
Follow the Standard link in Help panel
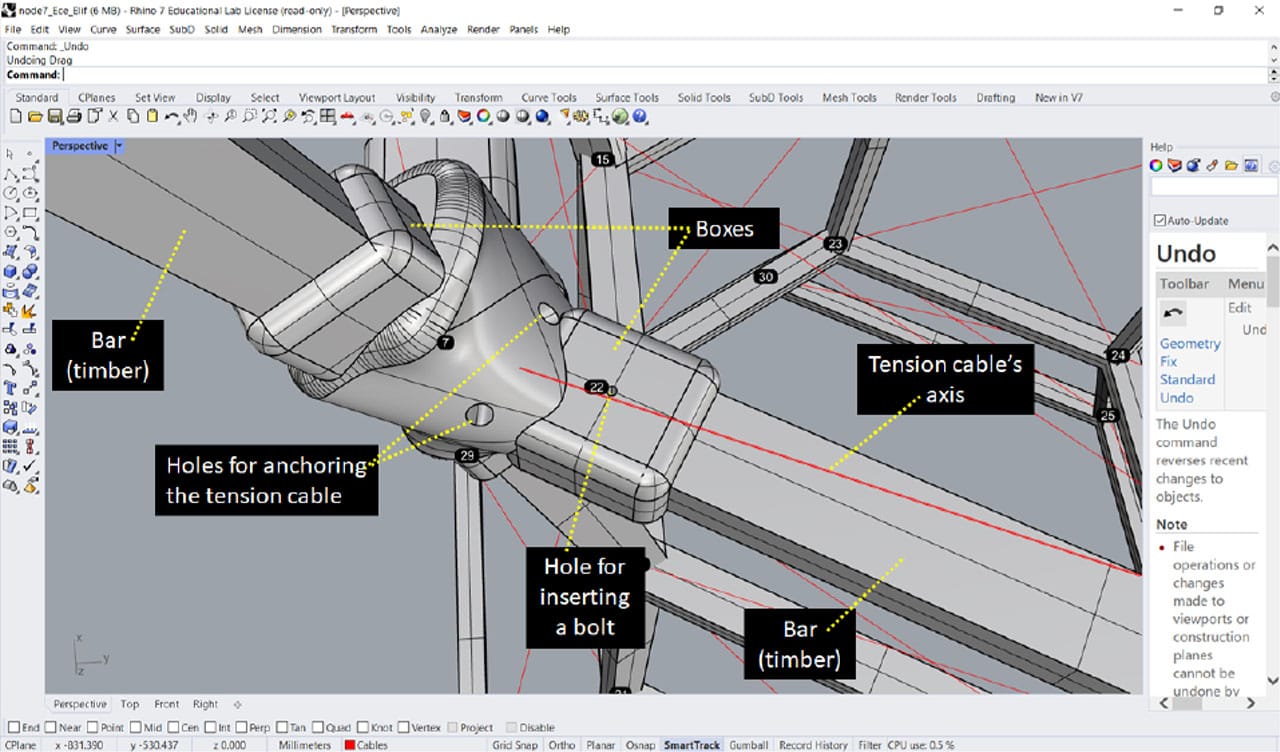point(1187,379)
